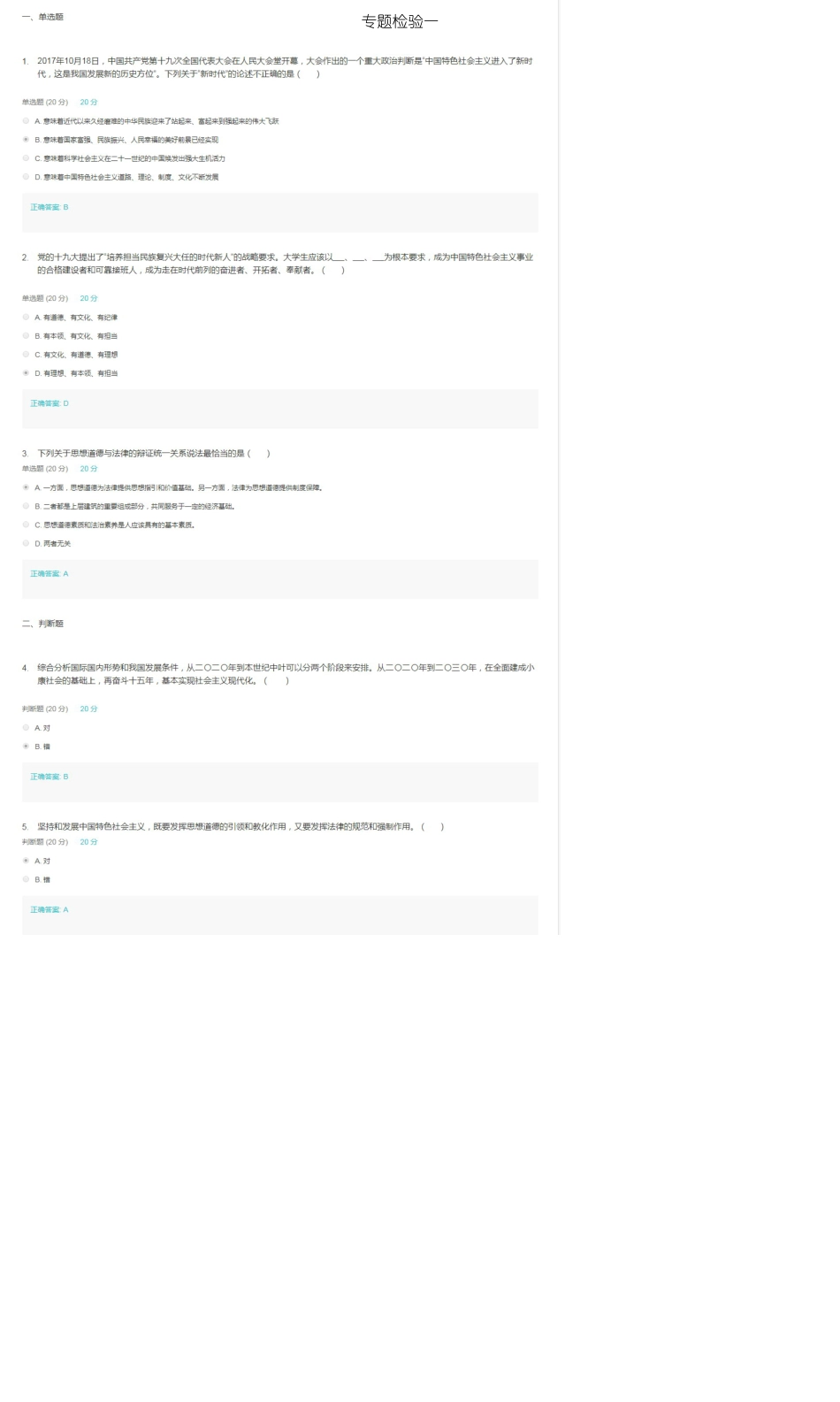
Task: Click 正确答案: D under question 2
Action: [50, 404]
